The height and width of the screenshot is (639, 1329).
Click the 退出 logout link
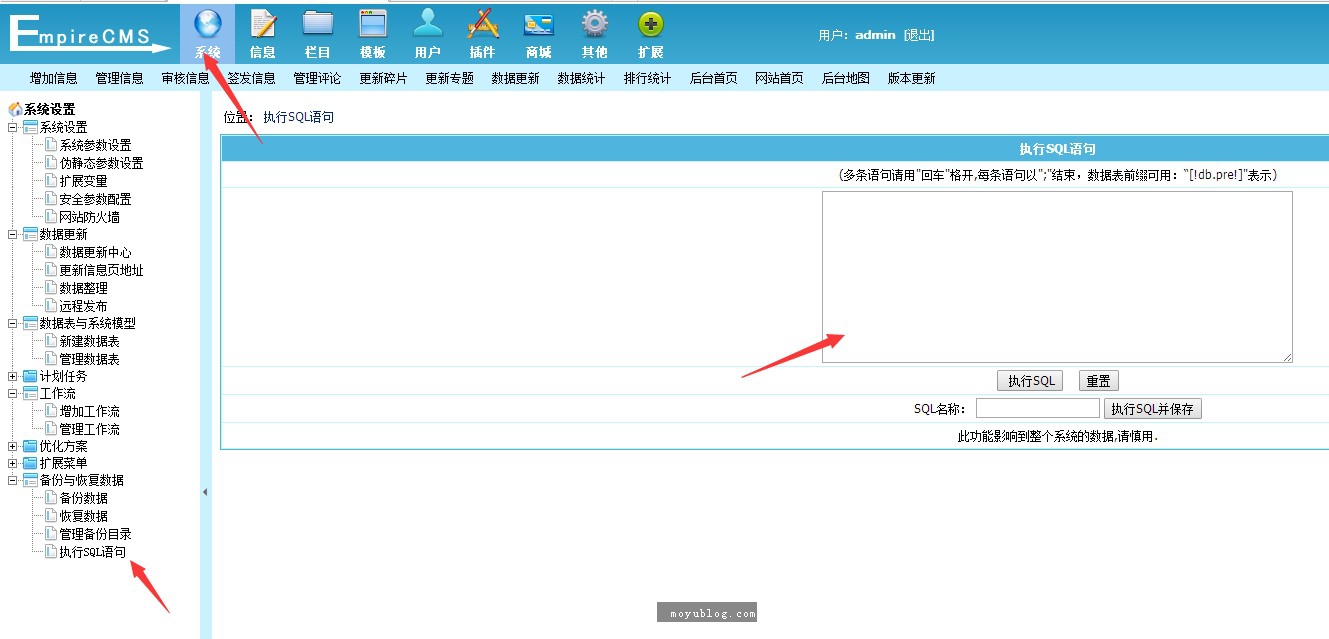919,35
